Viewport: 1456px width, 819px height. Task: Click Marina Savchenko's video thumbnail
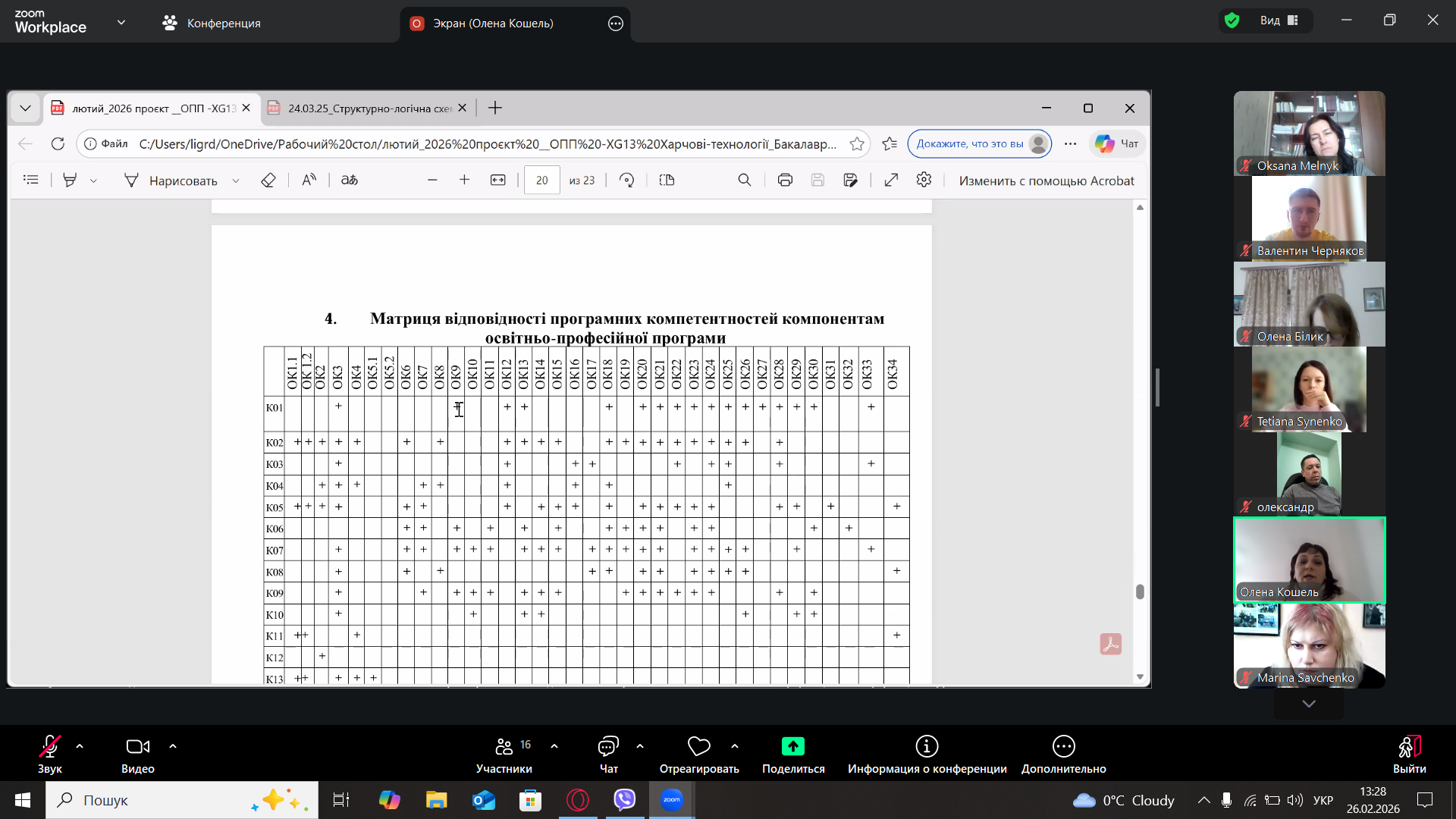coord(1309,645)
